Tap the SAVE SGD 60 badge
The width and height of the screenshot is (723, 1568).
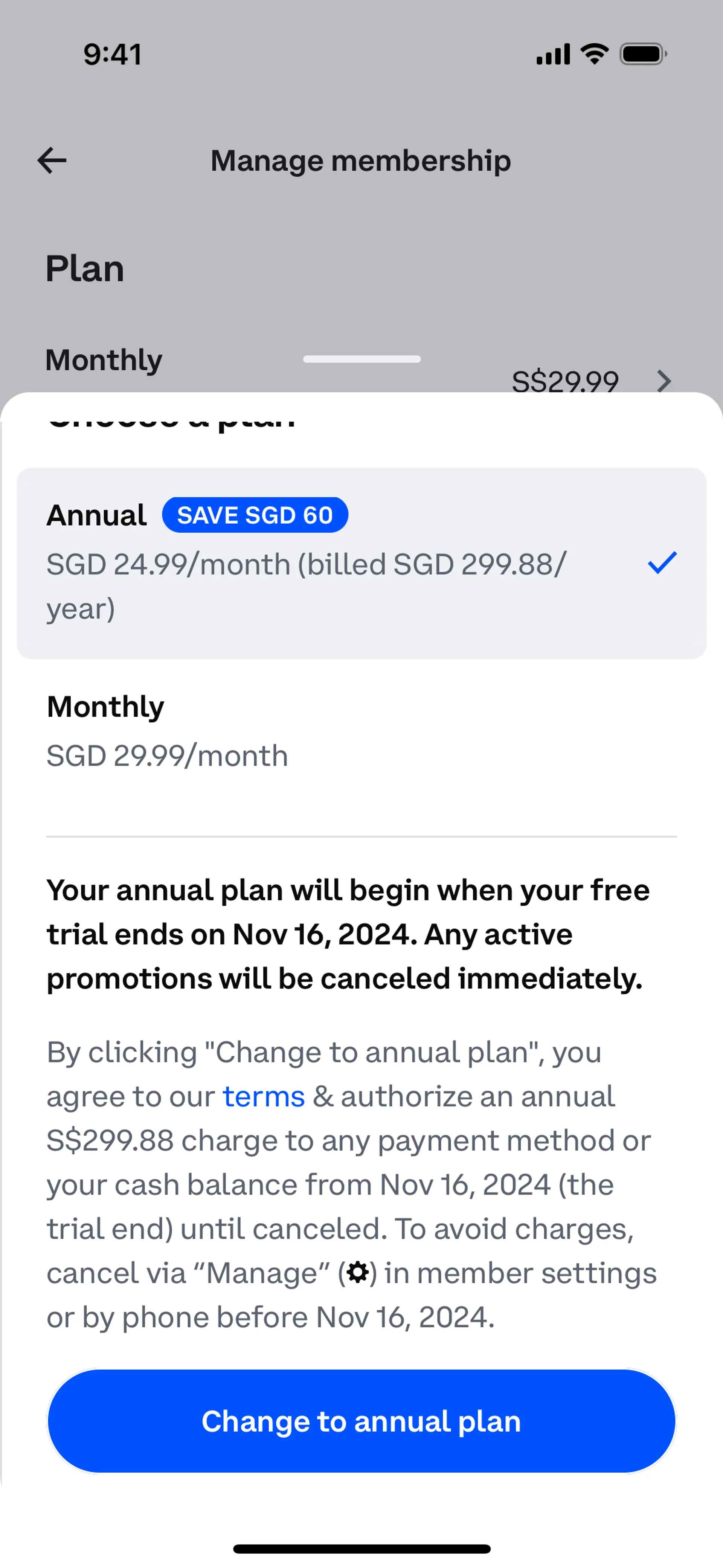(255, 515)
